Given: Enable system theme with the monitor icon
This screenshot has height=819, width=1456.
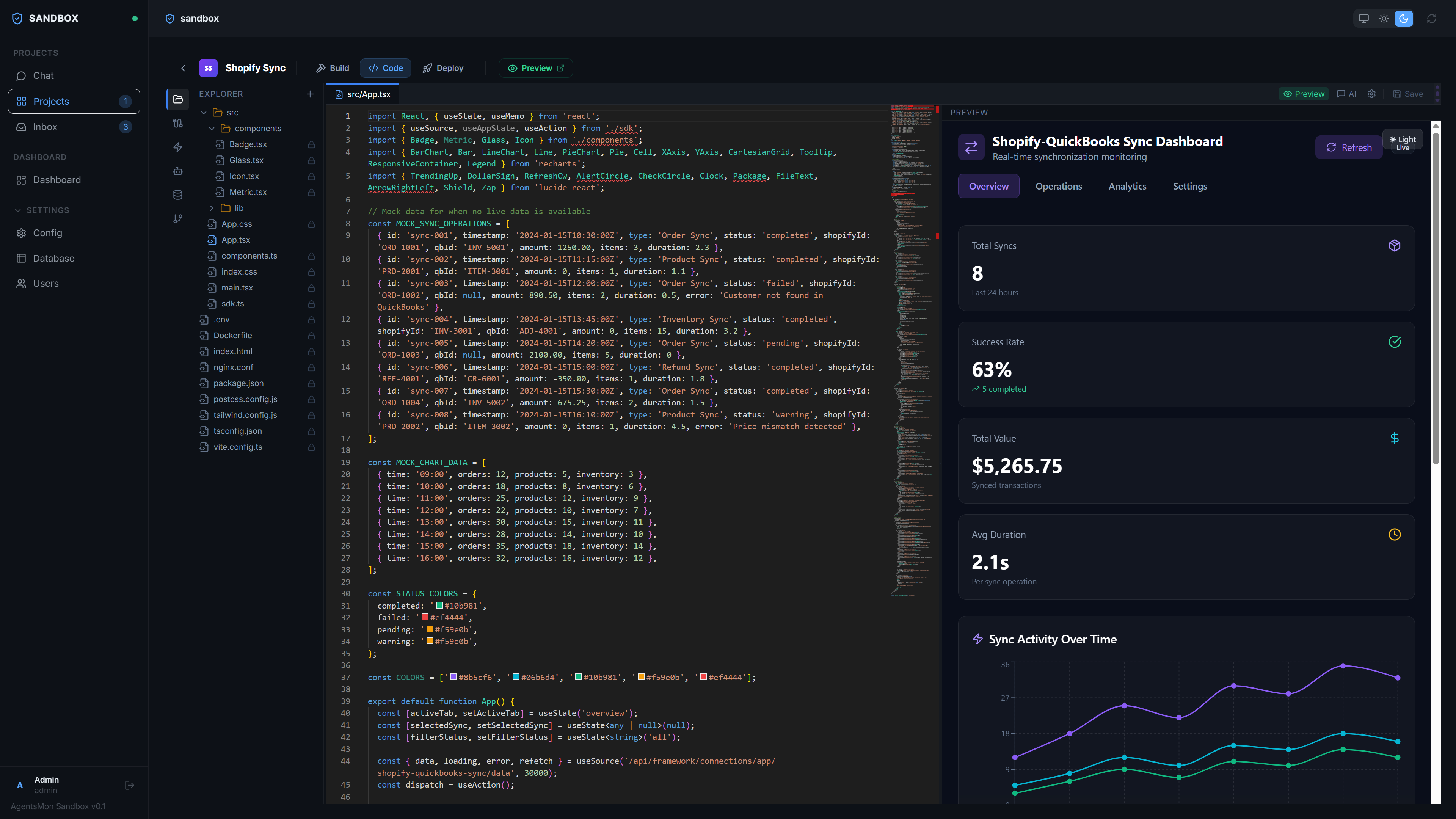Looking at the screenshot, I should 1363,18.
